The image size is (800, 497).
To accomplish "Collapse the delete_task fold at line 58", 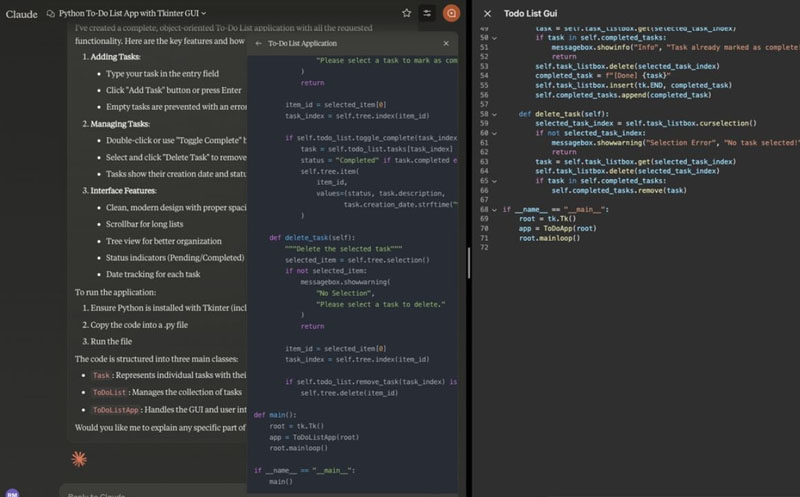I will 494,114.
